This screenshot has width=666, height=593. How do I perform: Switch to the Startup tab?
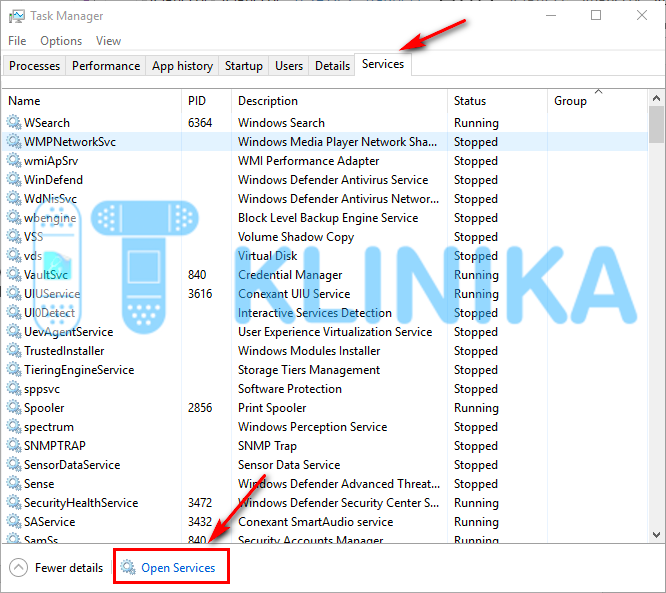tap(243, 66)
